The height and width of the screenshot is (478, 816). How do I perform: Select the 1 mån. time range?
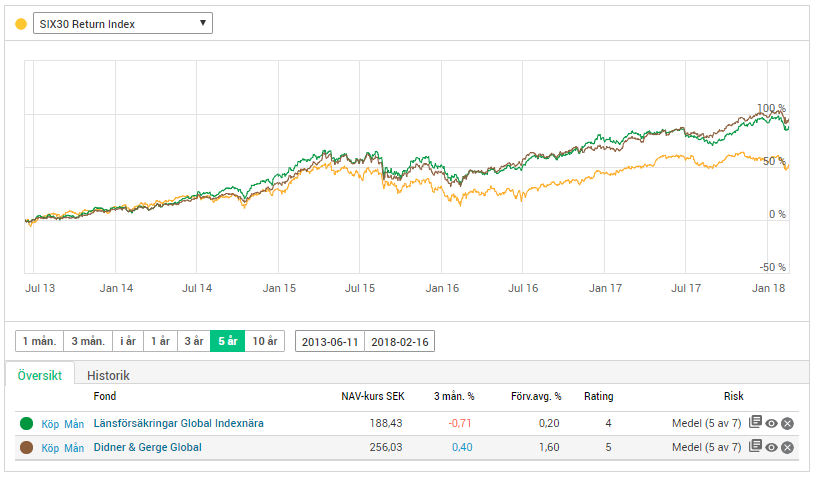click(39, 341)
